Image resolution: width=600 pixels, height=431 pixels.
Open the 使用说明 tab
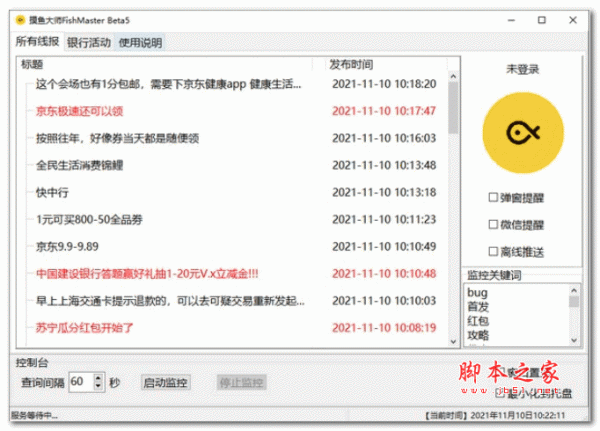pos(140,42)
